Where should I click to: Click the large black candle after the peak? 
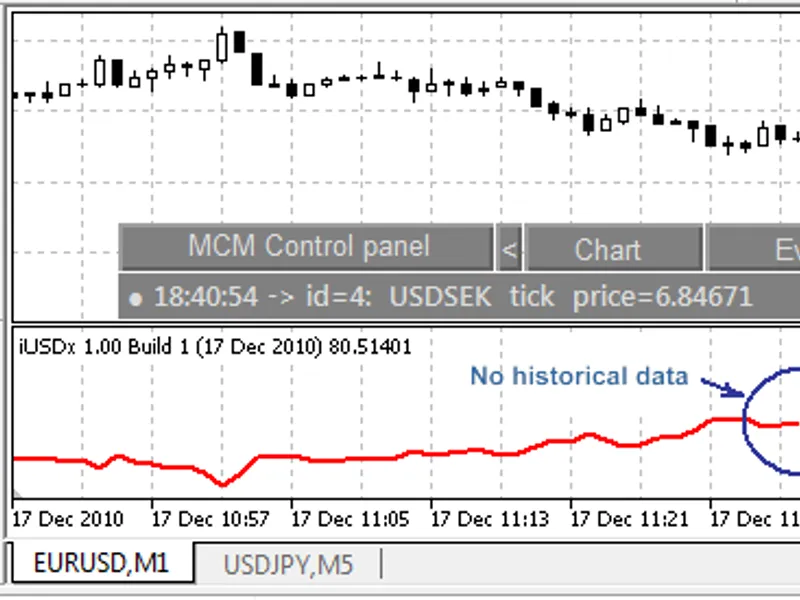click(257, 69)
